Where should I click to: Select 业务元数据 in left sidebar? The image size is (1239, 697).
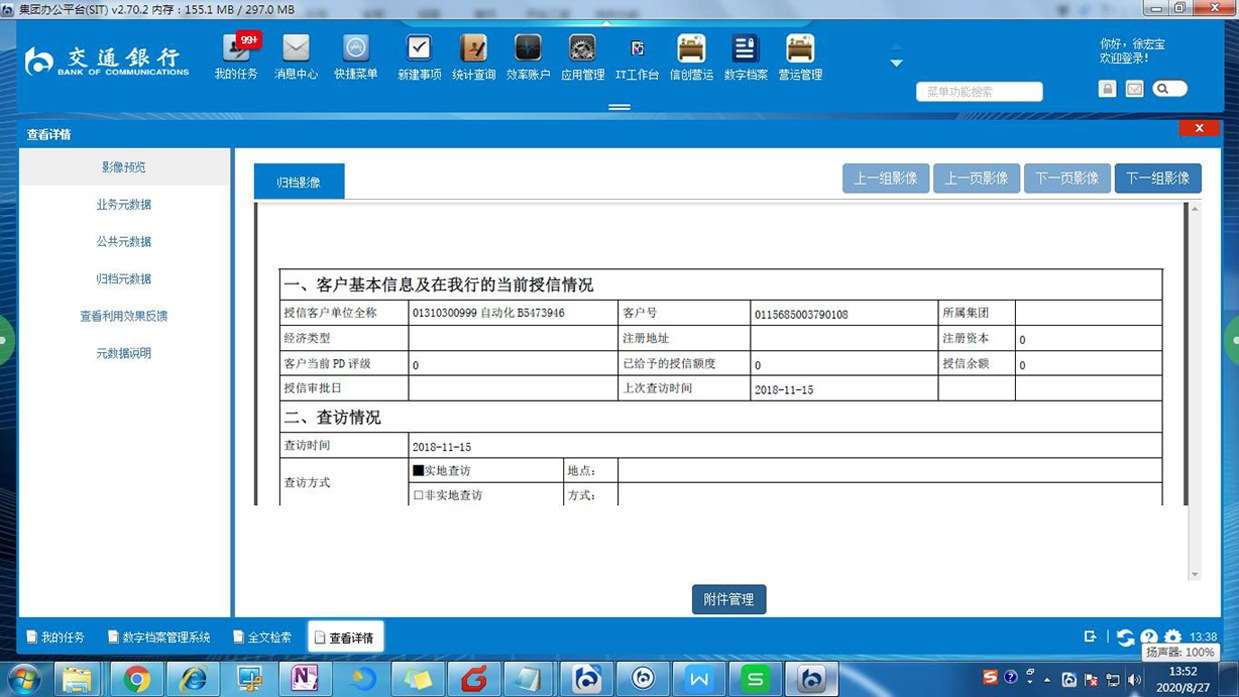pos(124,205)
